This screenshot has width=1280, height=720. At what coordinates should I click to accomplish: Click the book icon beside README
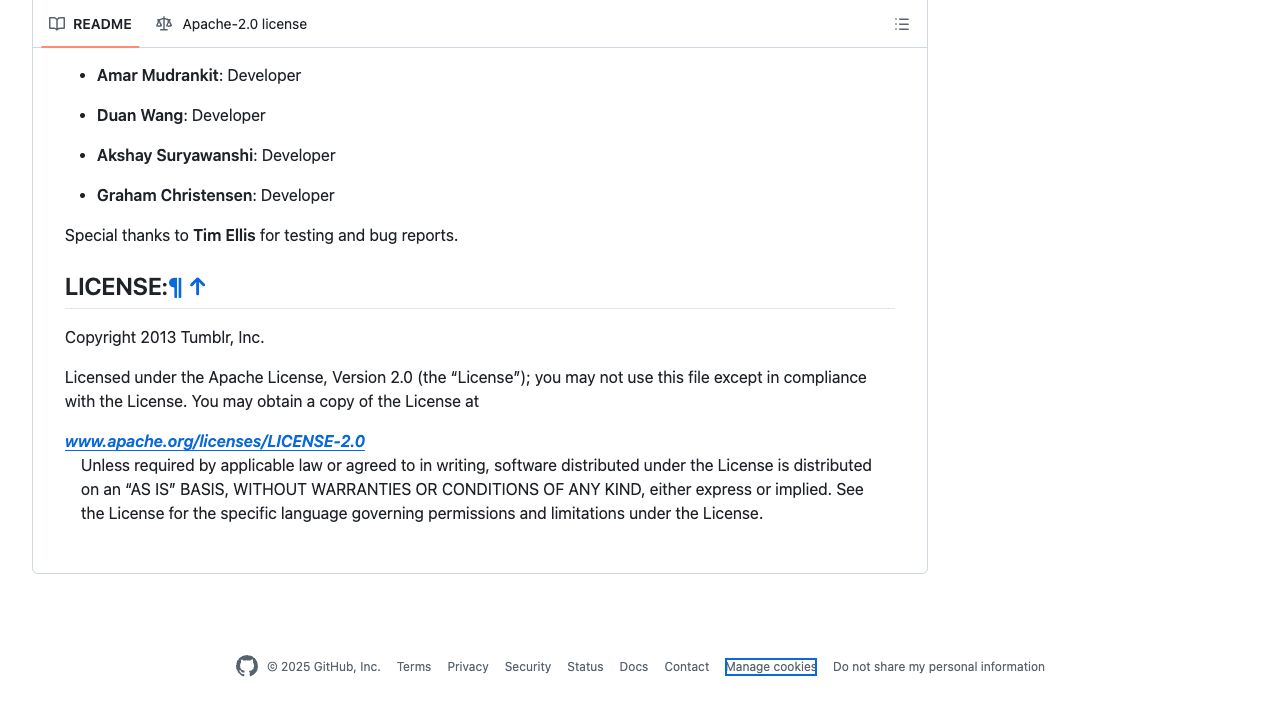(57, 24)
